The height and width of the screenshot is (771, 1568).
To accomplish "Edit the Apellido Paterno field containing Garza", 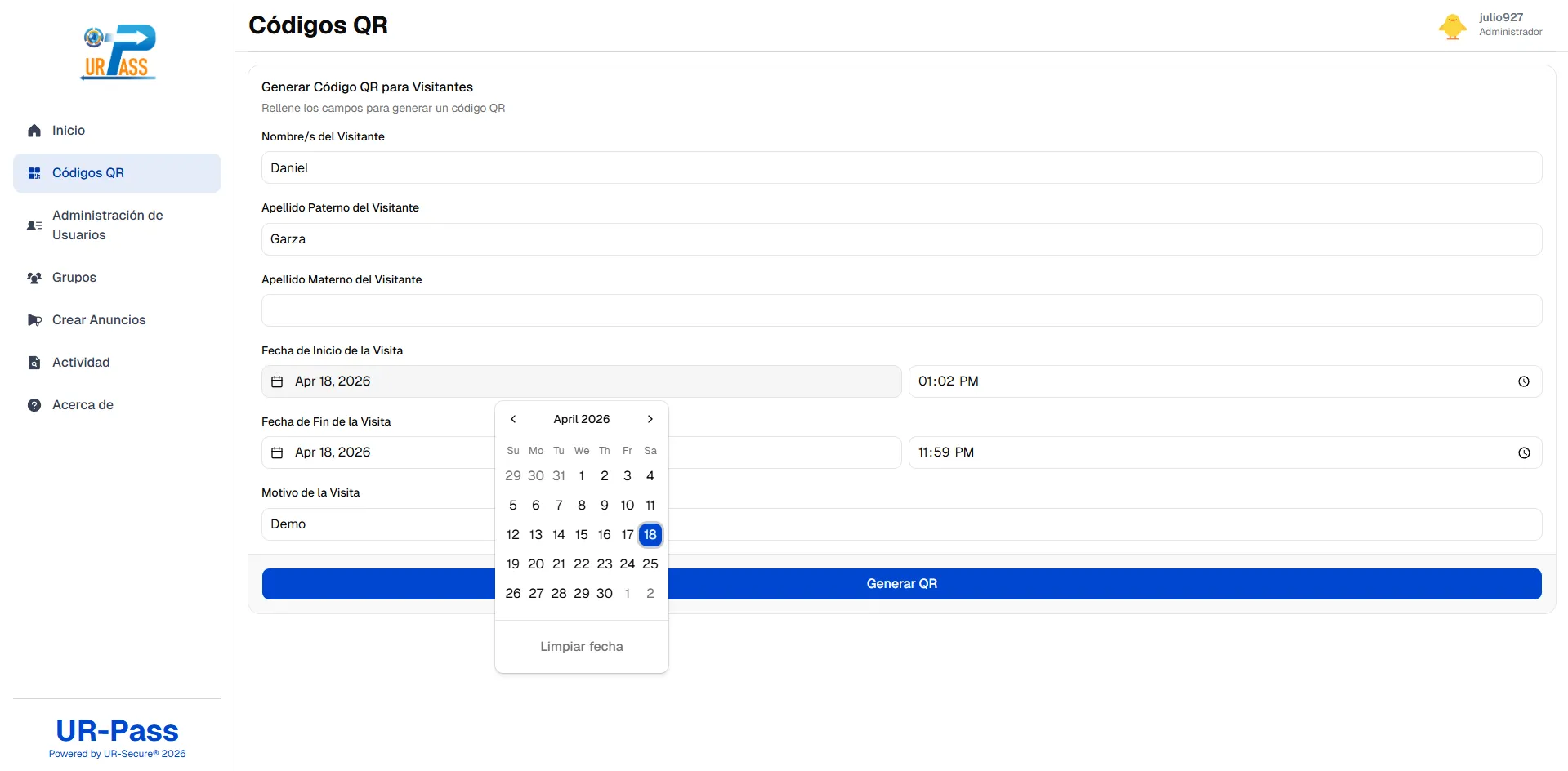I will pos(901,239).
